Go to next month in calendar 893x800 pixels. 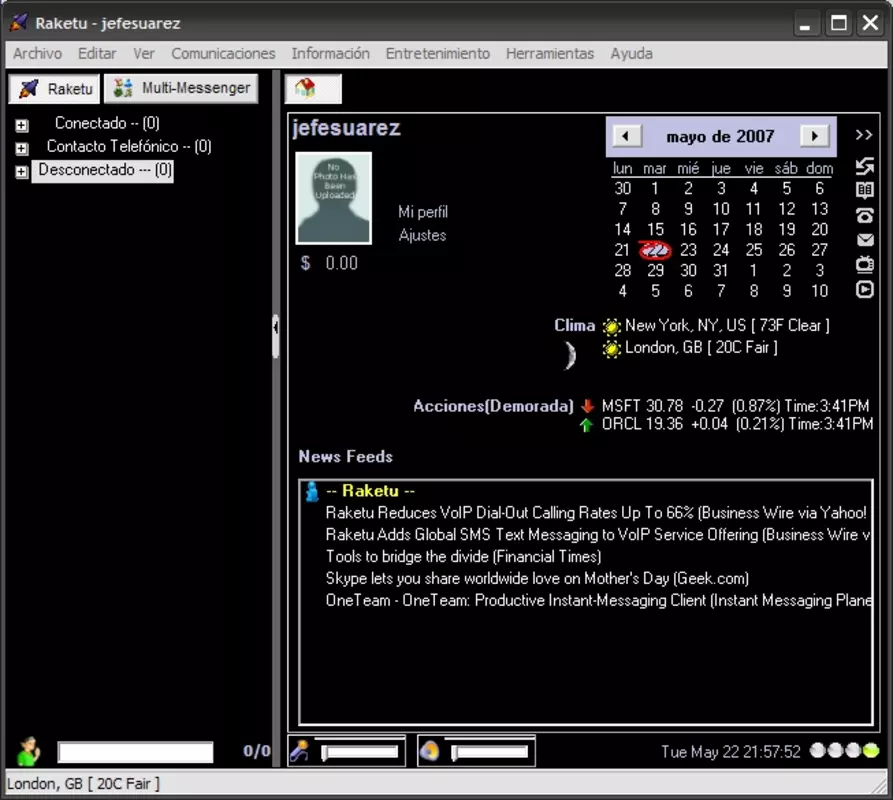[x=814, y=136]
